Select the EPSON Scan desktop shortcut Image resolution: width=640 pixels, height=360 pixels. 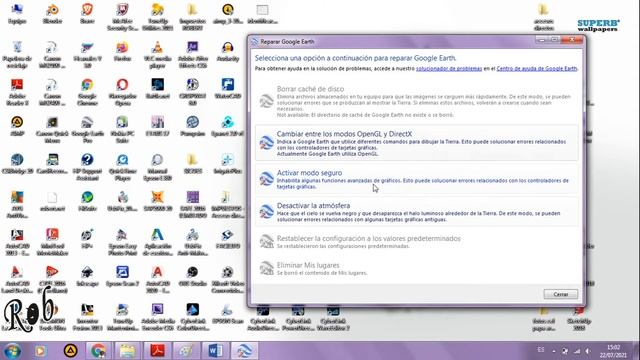(x=228, y=315)
